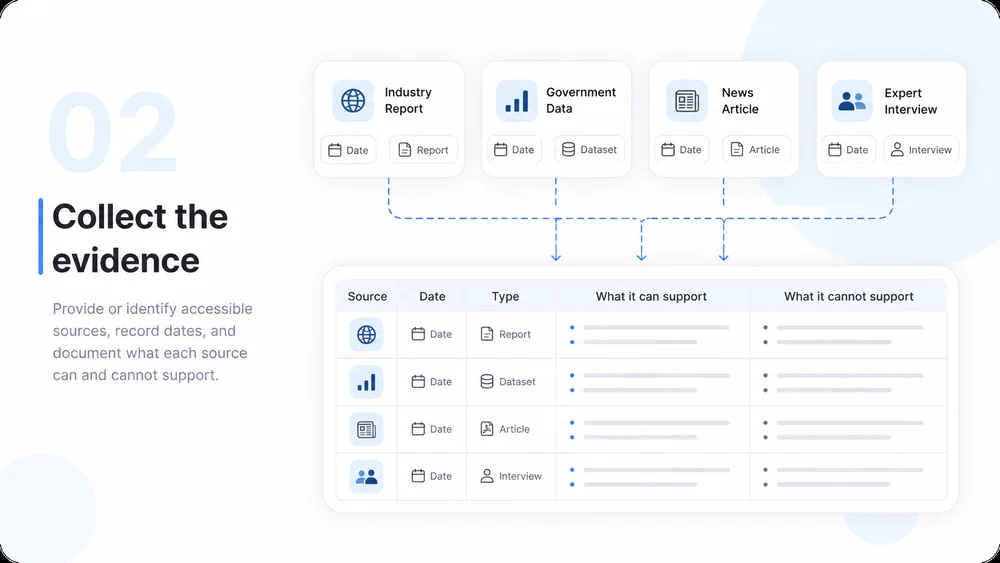Select the Date chip on Expert Interview card
This screenshot has height=563, width=1000.
[x=849, y=150]
